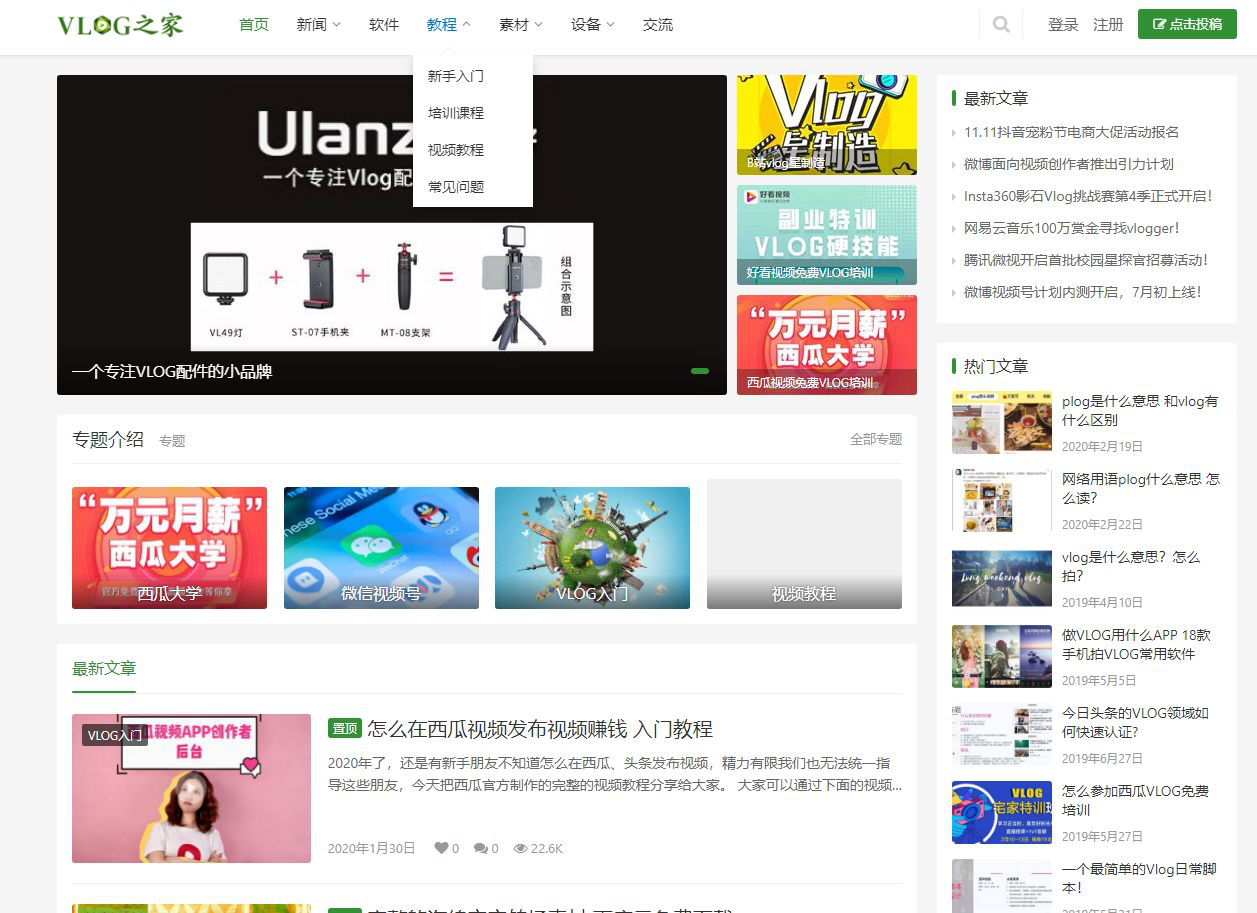
Task: Open Insta360影石Vlog挑战赛第4季 article
Action: (1088, 196)
